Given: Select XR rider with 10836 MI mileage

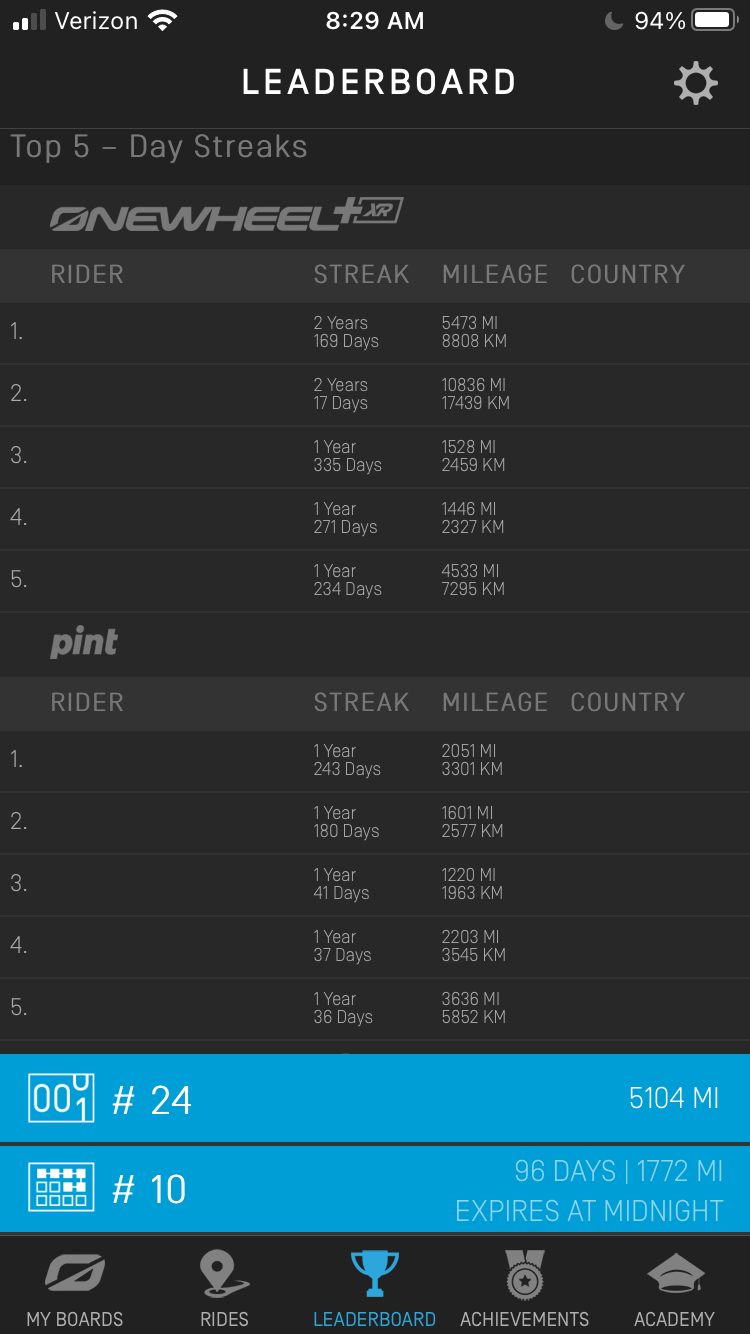Looking at the screenshot, I should tap(375, 394).
